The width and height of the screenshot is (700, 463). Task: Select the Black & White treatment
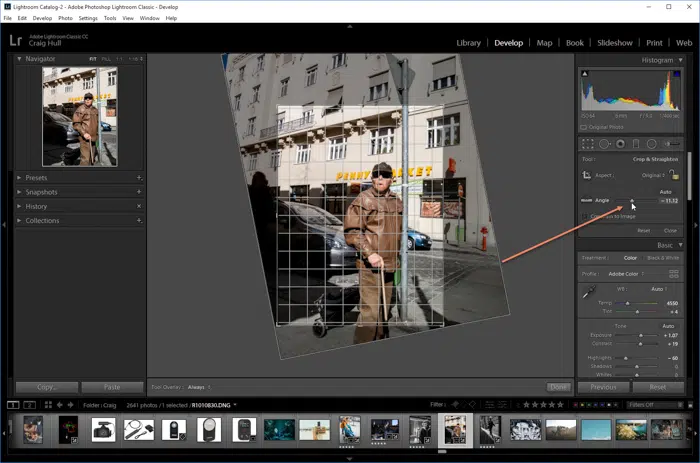pyautogui.click(x=663, y=258)
